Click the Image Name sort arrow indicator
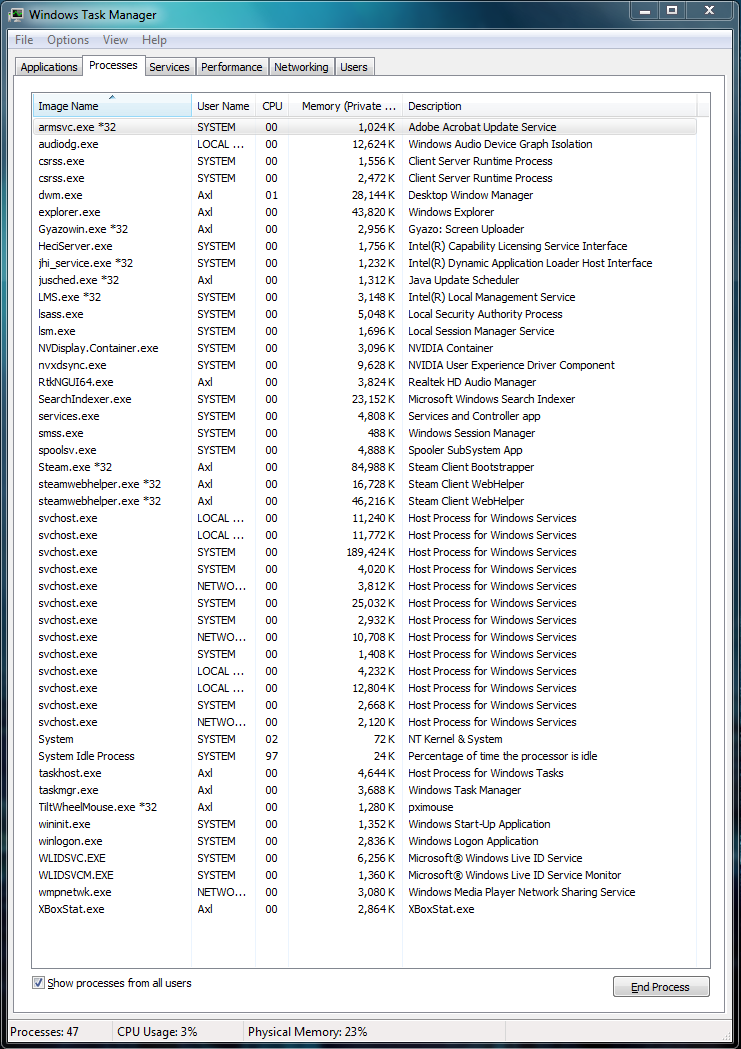The height and width of the screenshot is (1049, 741). pyautogui.click(x=112, y=98)
